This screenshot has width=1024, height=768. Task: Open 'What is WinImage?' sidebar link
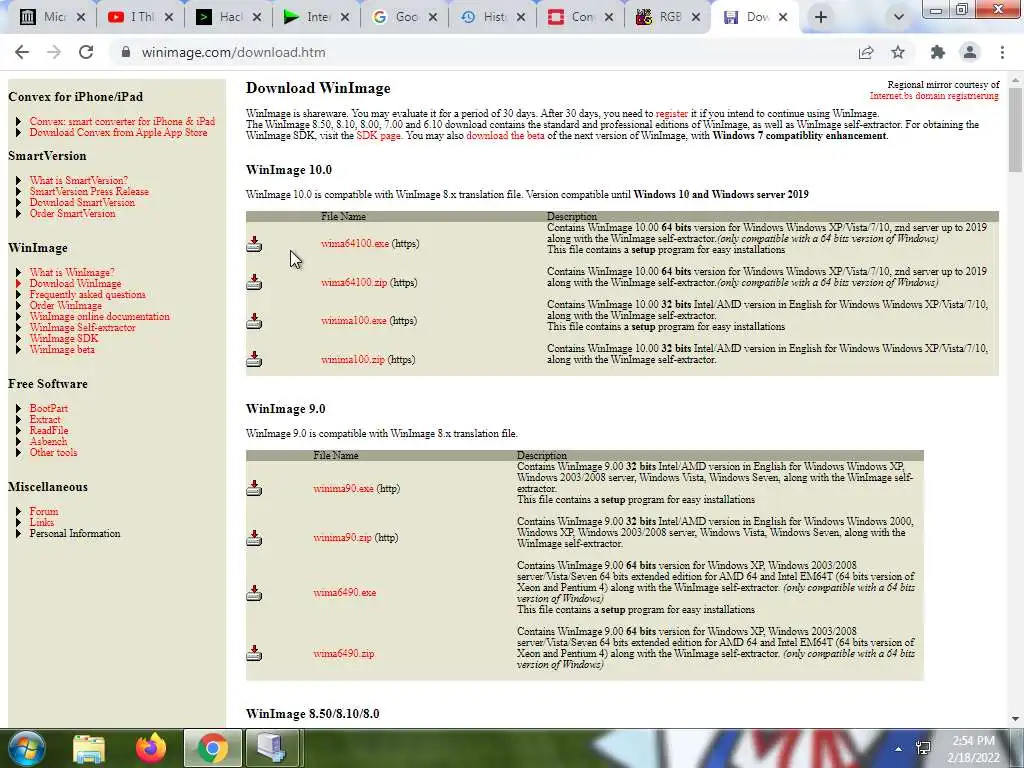click(72, 272)
